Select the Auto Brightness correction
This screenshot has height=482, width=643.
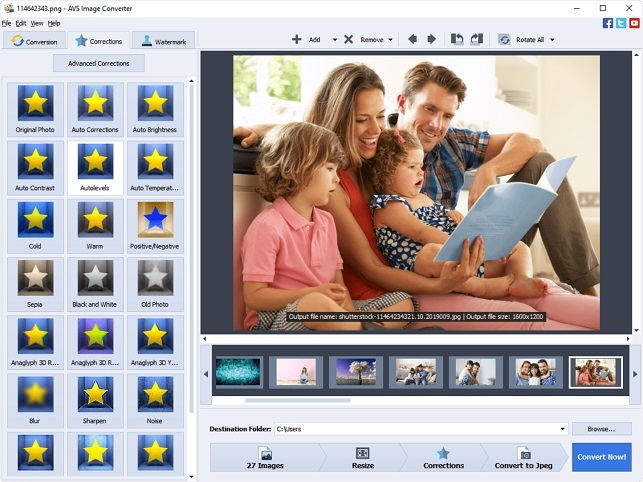click(x=155, y=109)
